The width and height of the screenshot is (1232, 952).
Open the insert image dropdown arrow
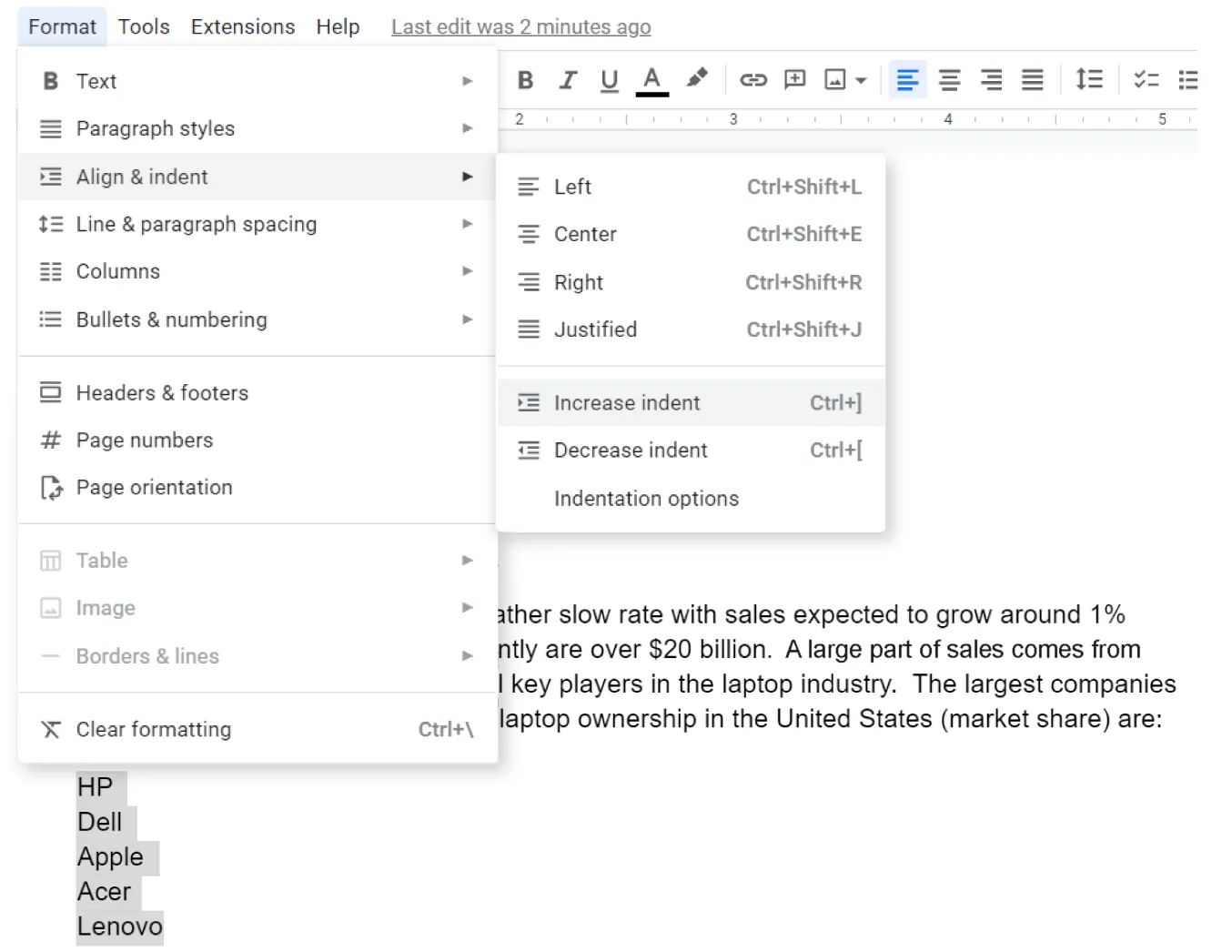coord(859,79)
